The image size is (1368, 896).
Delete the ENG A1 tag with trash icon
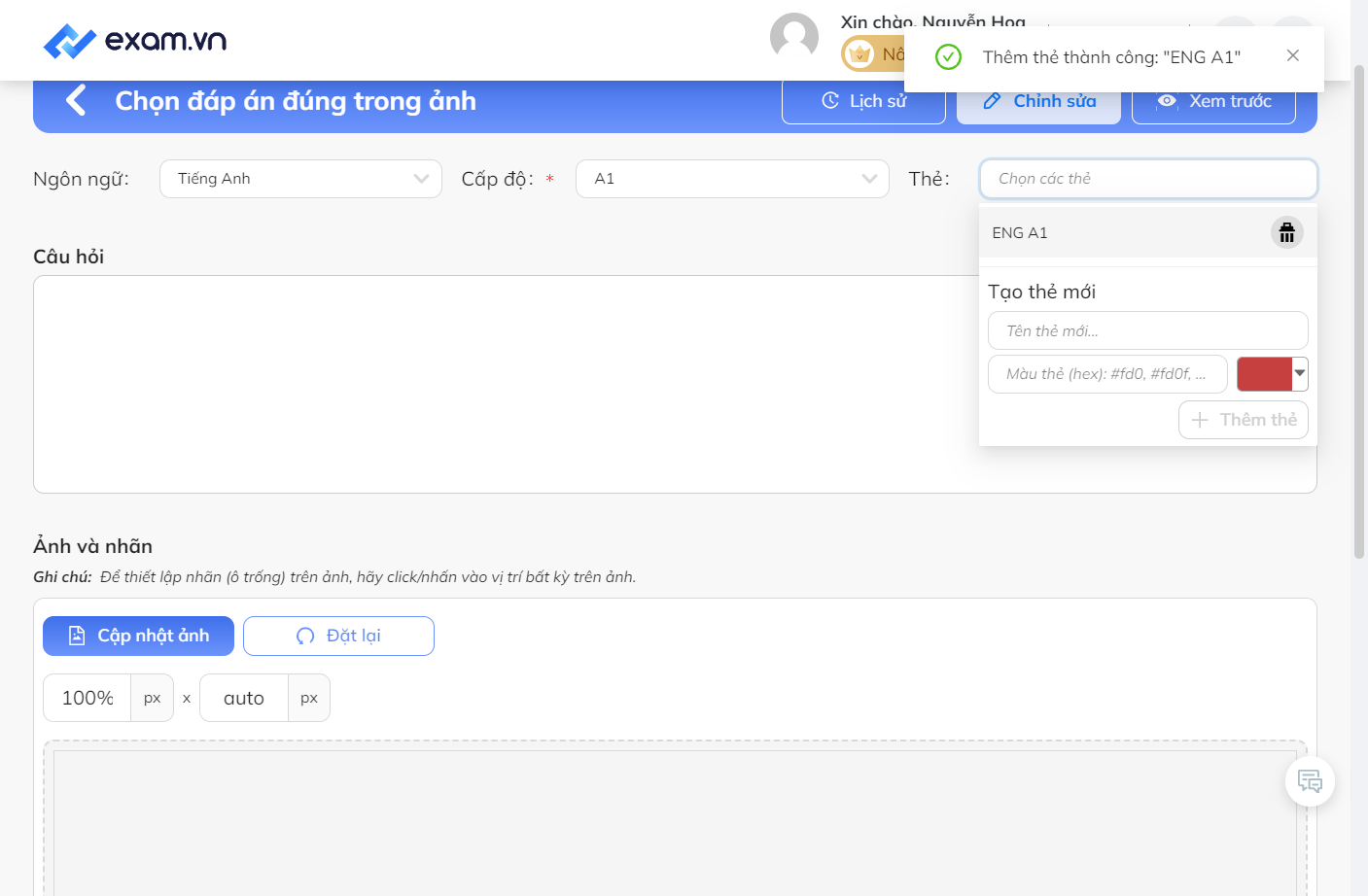(1287, 232)
